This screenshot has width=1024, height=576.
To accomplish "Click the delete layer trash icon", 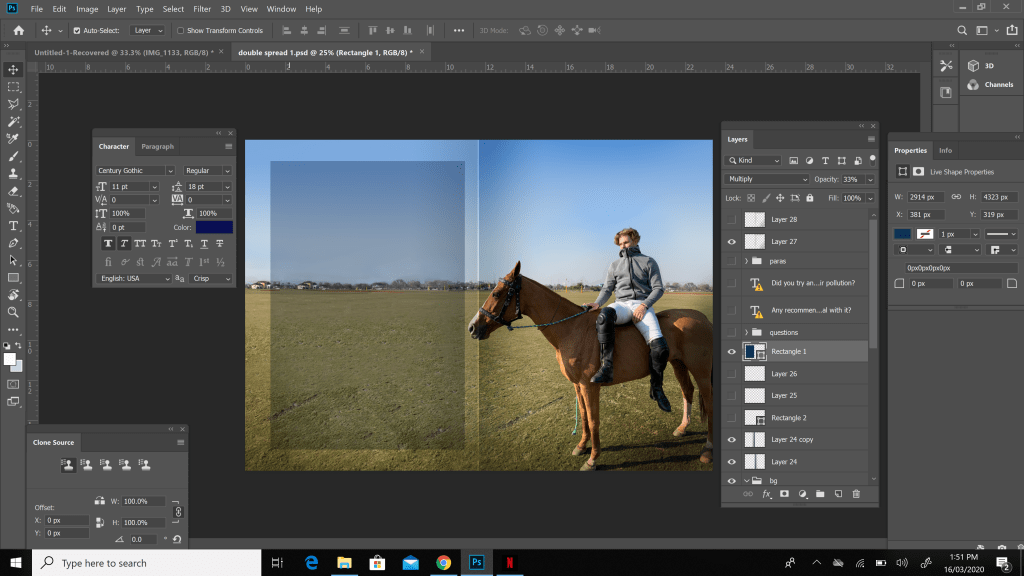I will 856,494.
